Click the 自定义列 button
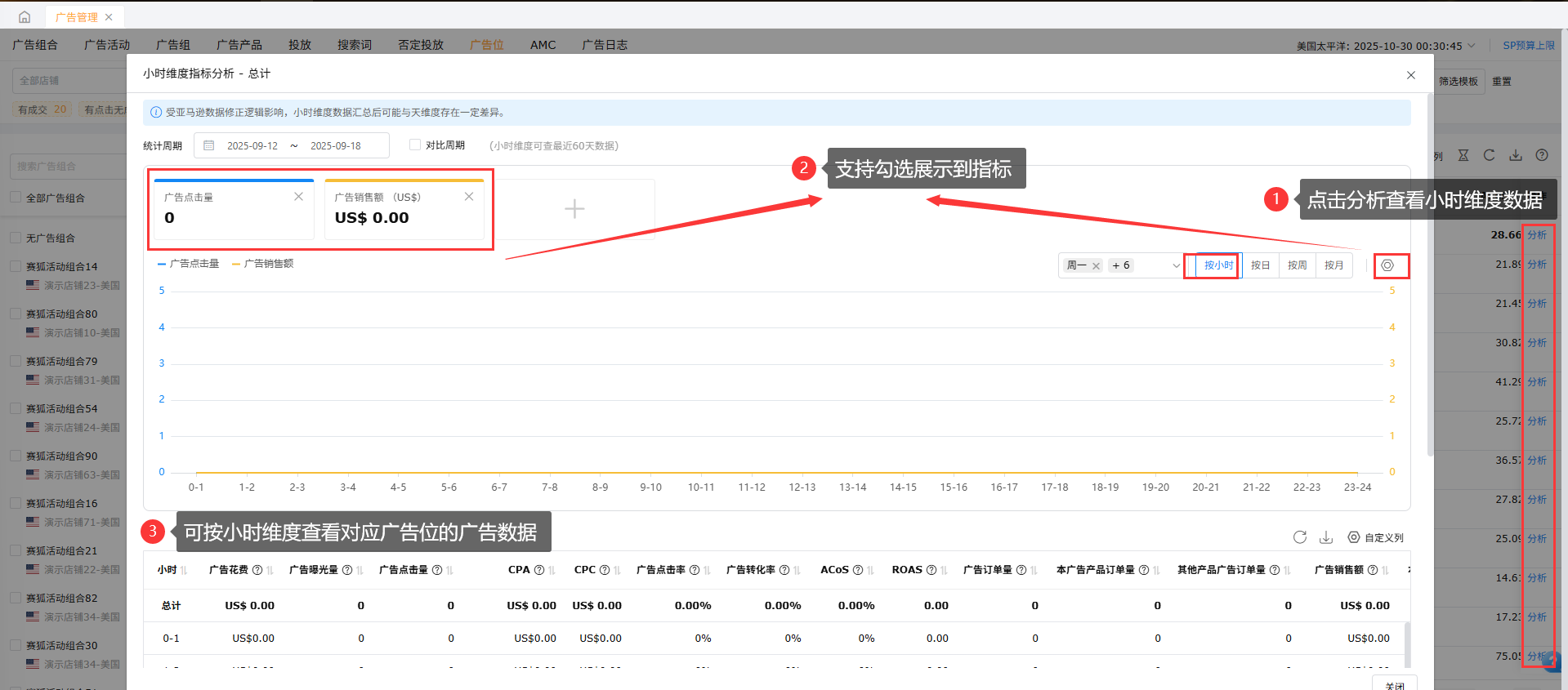The width and height of the screenshot is (1568, 690). 1376,537
